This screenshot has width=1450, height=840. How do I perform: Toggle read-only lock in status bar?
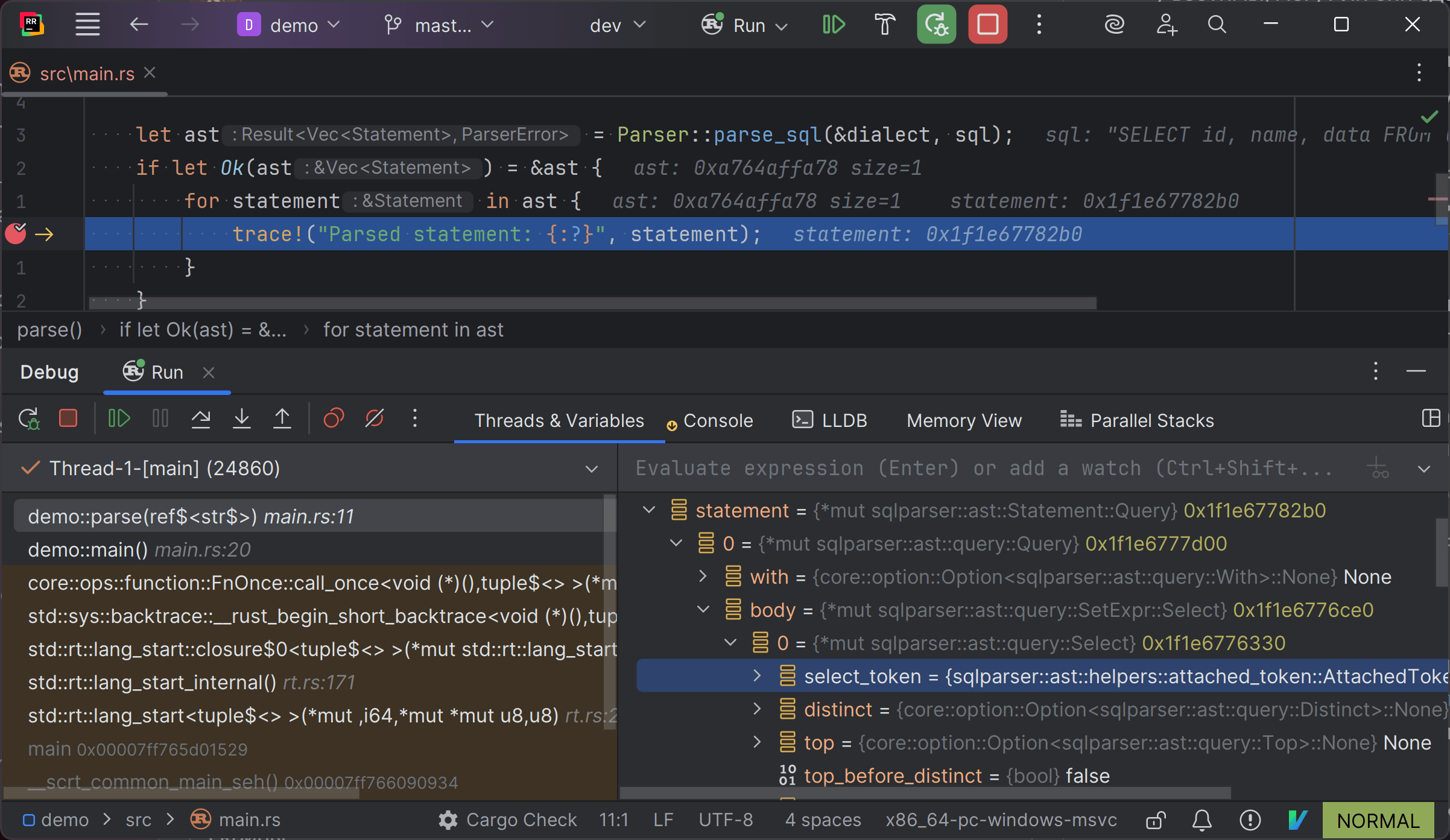(1155, 820)
